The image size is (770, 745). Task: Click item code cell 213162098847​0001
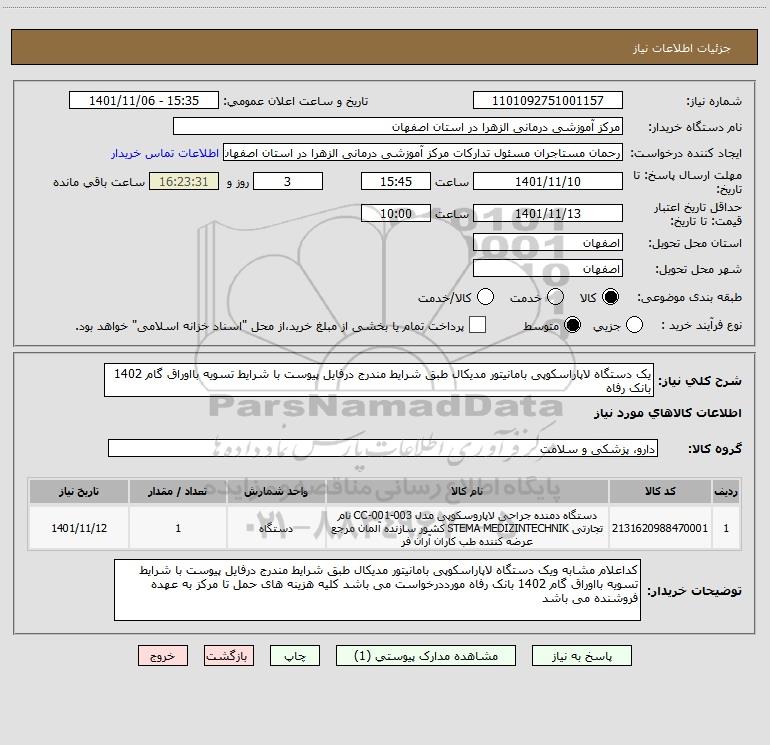660,528
